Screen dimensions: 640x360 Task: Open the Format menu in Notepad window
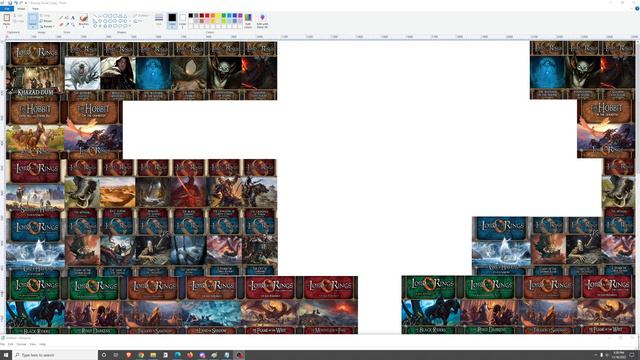tap(21, 344)
